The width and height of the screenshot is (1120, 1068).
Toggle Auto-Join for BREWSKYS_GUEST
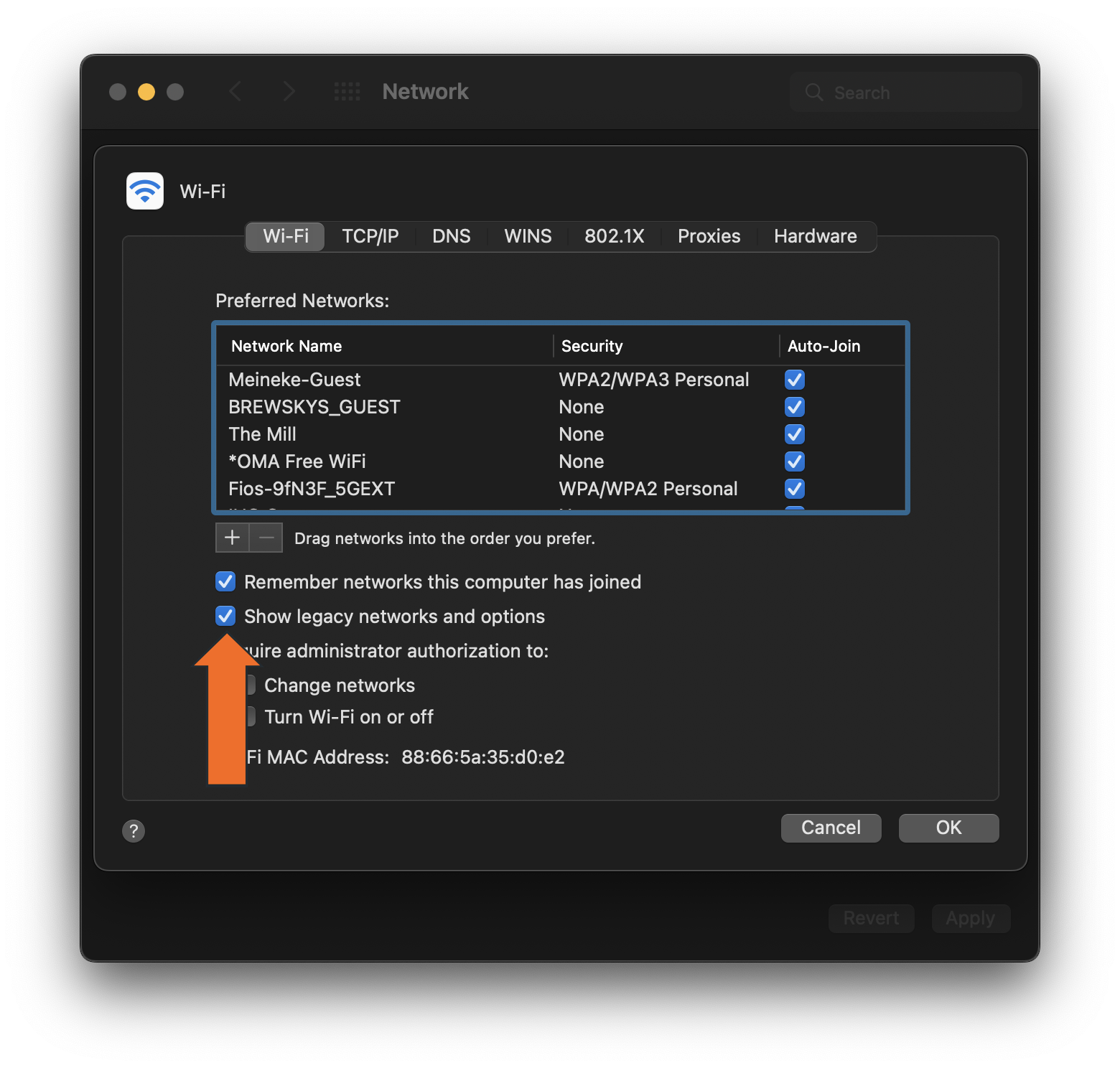pos(794,407)
